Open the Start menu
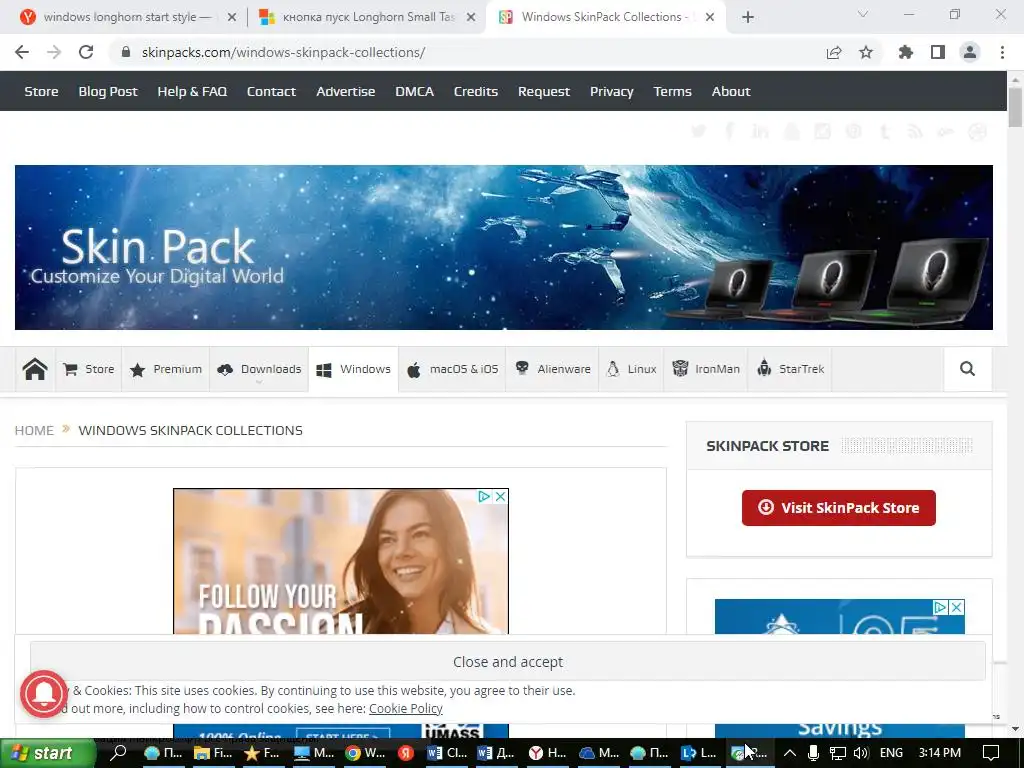This screenshot has height=768, width=1024. coord(47,753)
